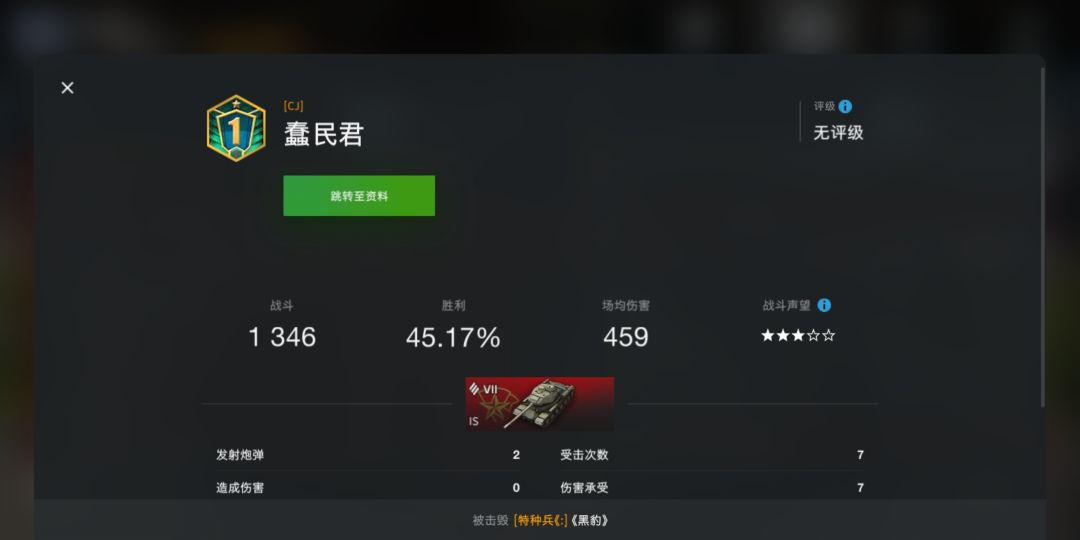The width and height of the screenshot is (1080, 540).
Task: Click the rank 1 league badge emblem
Action: (236, 128)
